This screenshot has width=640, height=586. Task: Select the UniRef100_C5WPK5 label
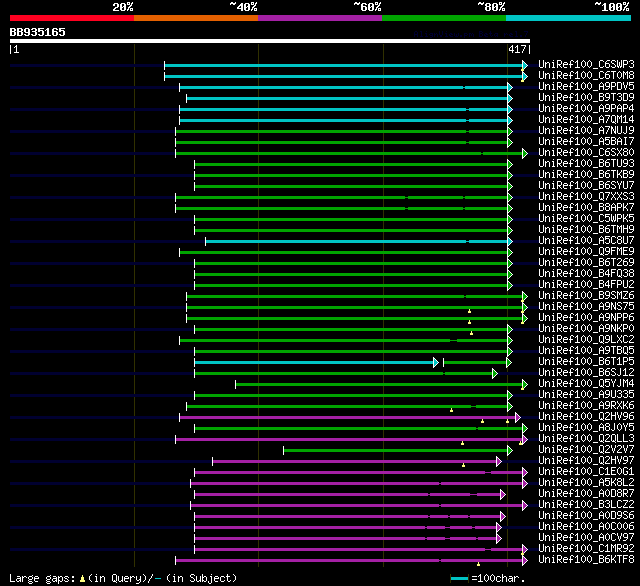tap(586, 219)
